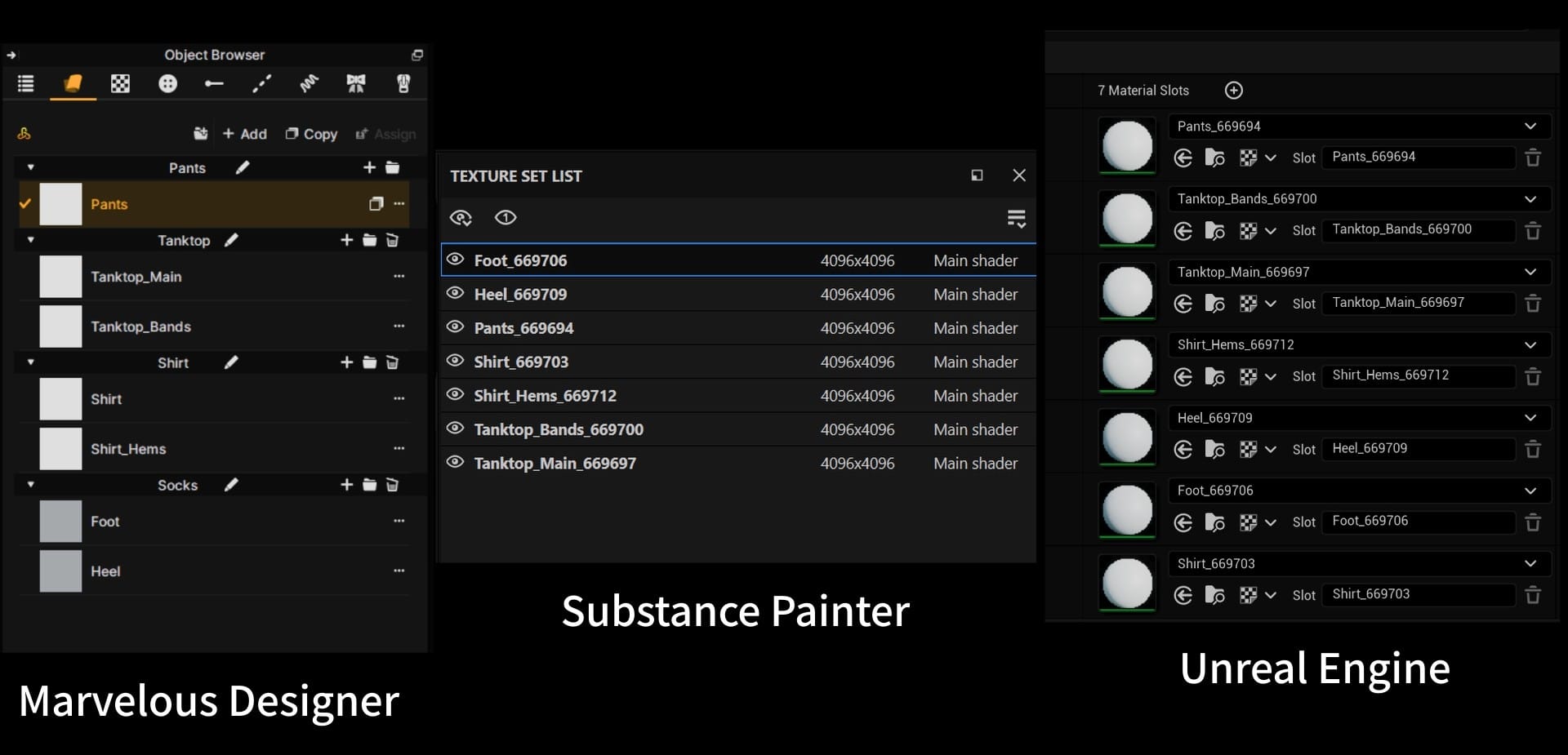Select the Pants fabric color swatch

(x=60, y=204)
